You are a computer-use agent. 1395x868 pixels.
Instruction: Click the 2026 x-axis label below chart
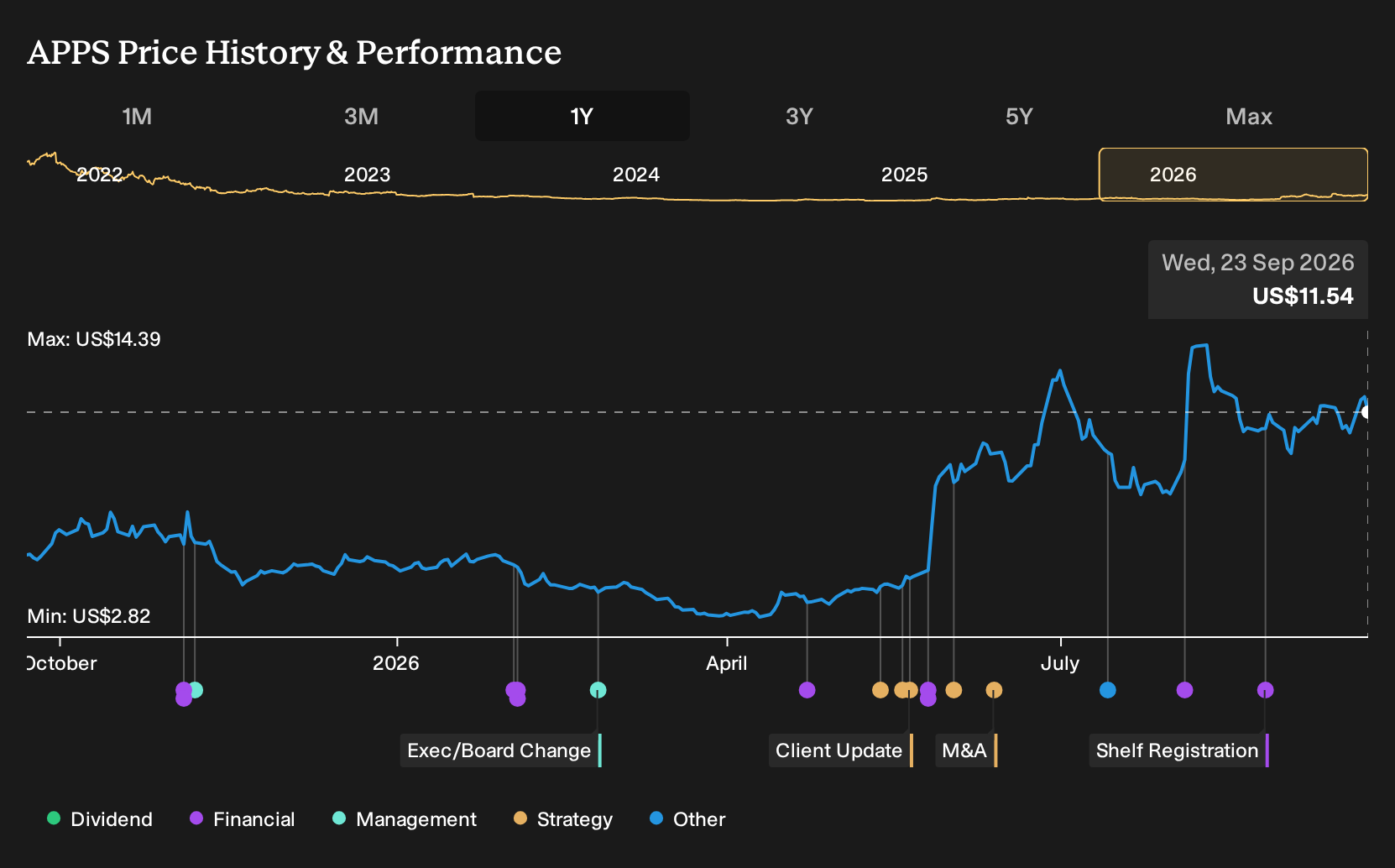click(x=396, y=663)
